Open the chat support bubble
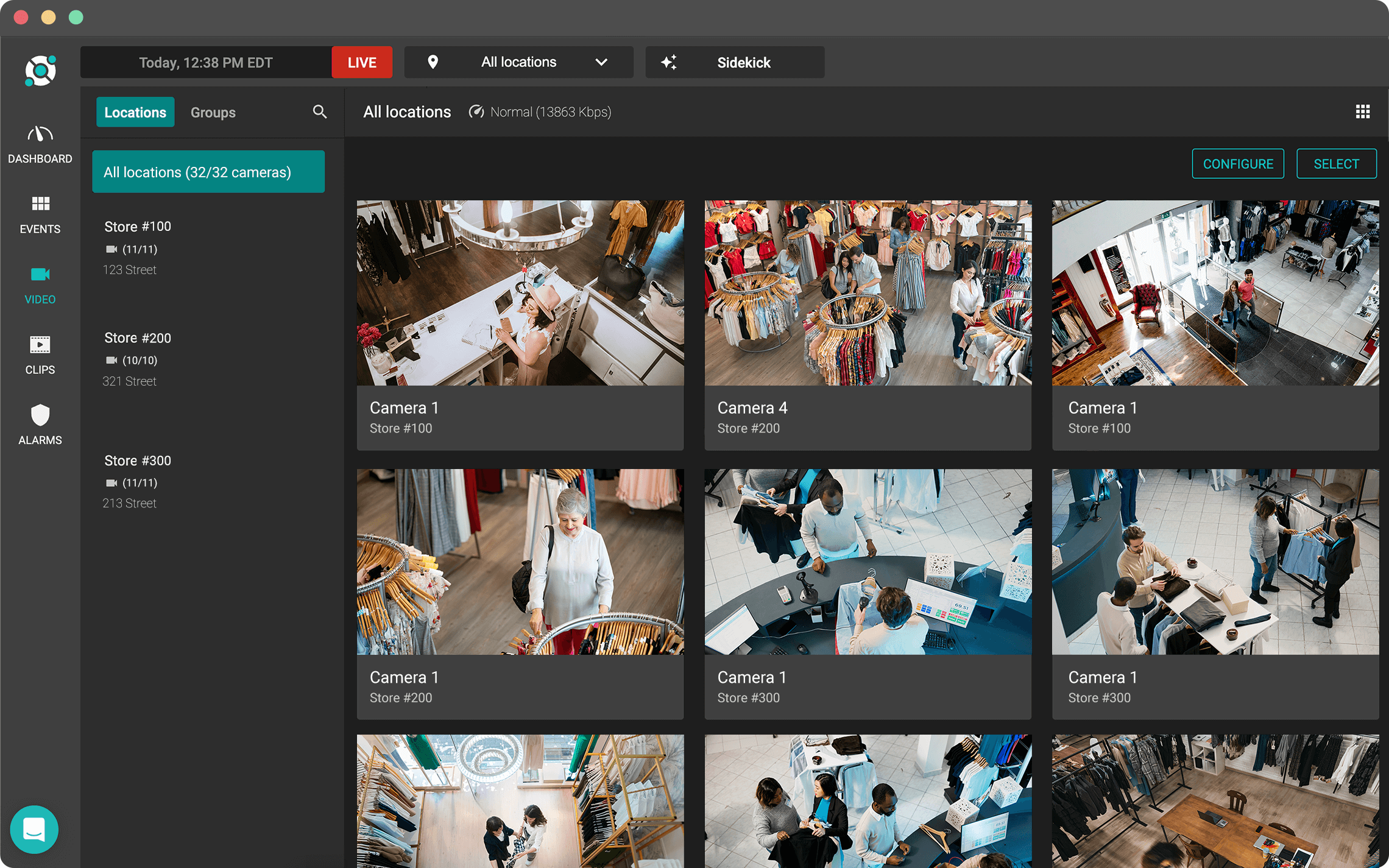The width and height of the screenshot is (1389, 868). point(34,829)
